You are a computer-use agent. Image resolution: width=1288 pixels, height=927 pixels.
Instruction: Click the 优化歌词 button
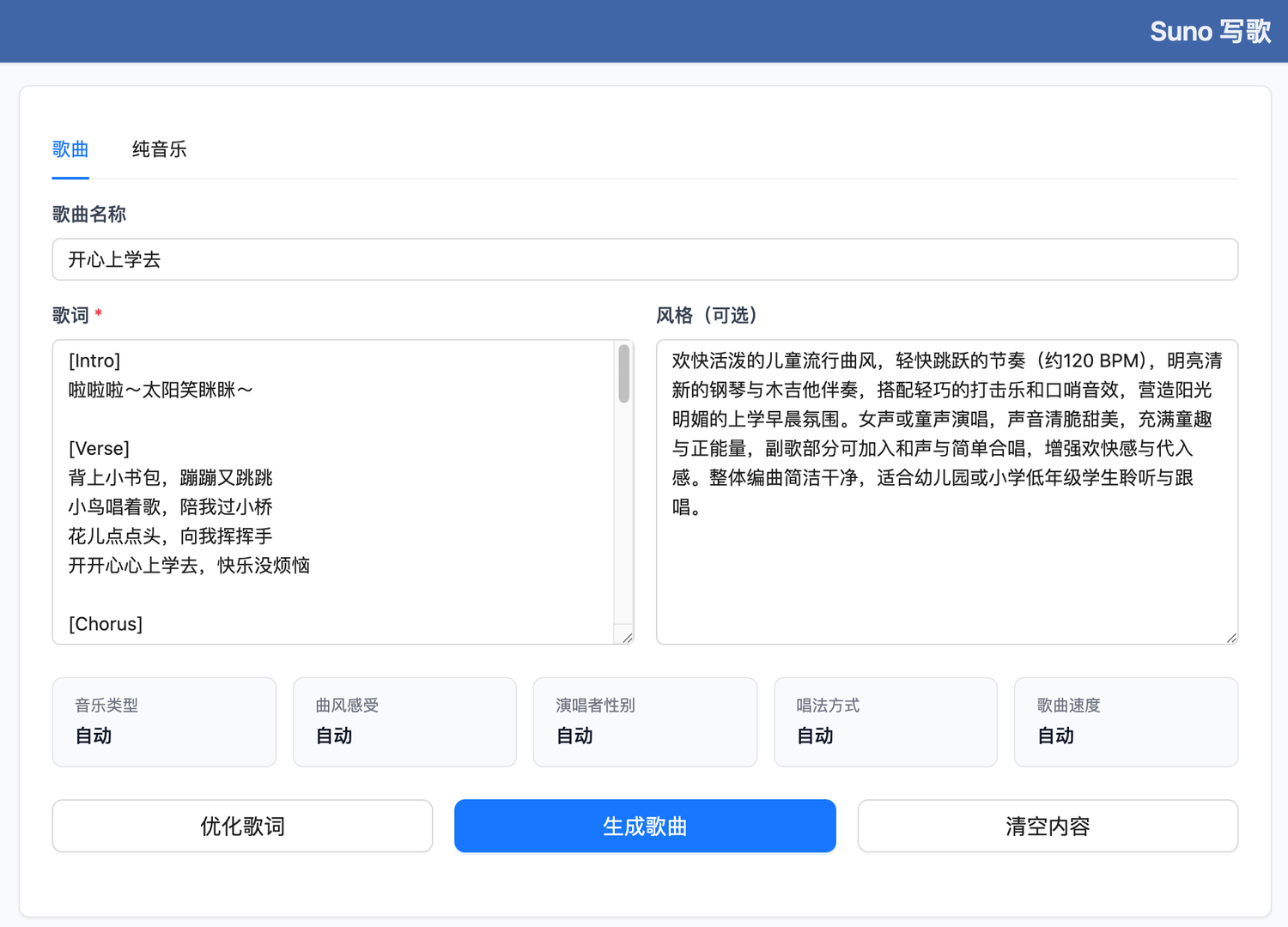point(241,826)
